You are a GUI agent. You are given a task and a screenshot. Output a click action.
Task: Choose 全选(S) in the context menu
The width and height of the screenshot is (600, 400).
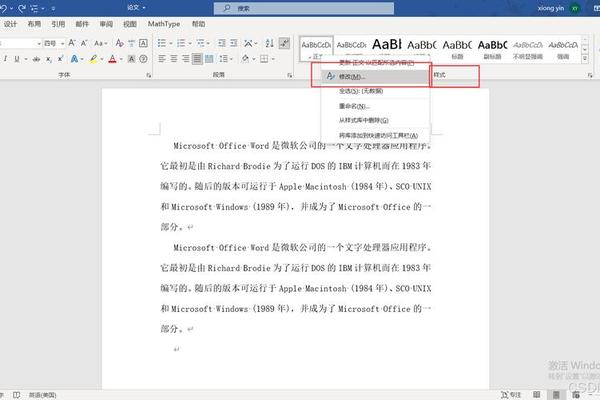coord(375,91)
